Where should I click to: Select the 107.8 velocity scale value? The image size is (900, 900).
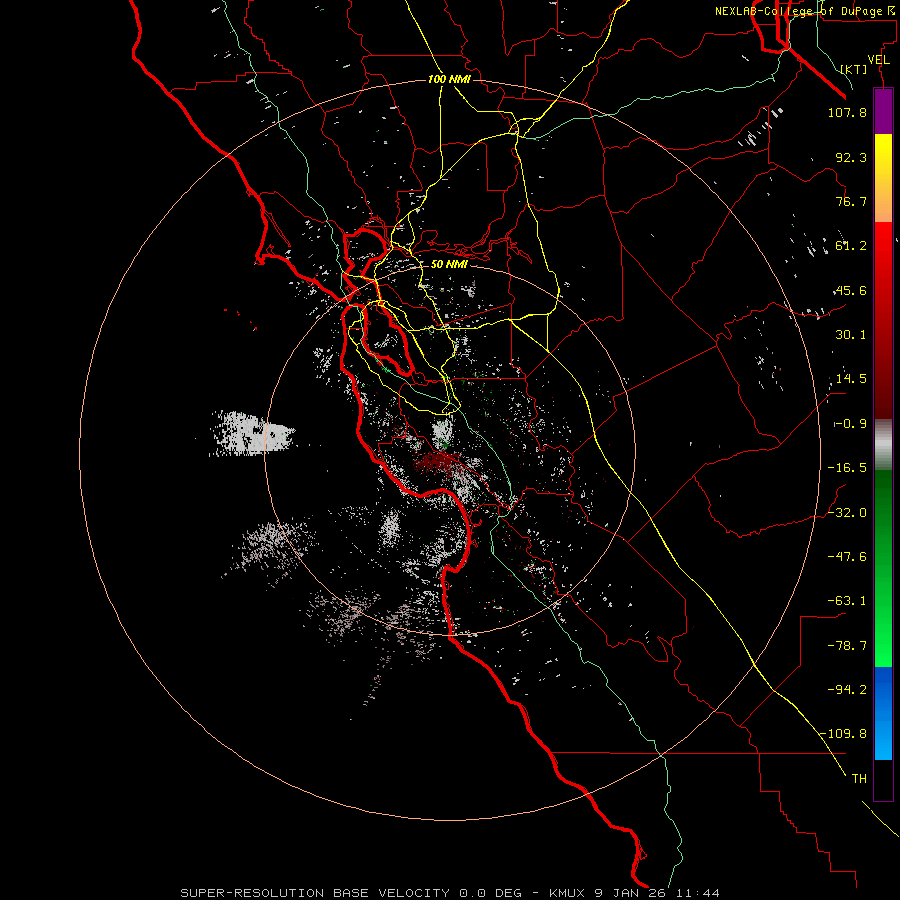(x=847, y=112)
